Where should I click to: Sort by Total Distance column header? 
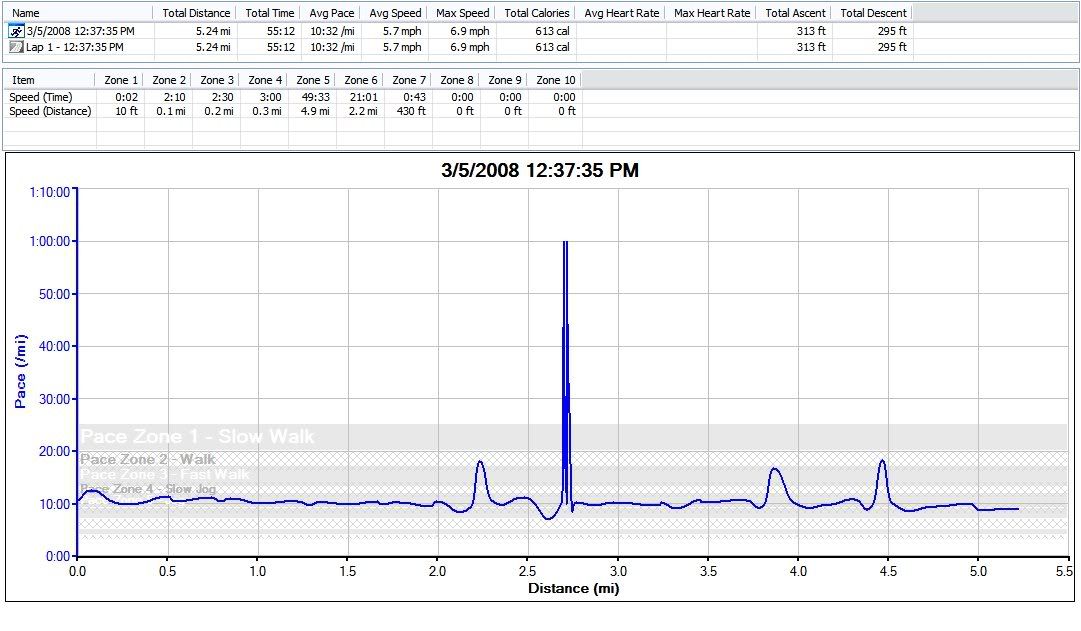tap(196, 13)
